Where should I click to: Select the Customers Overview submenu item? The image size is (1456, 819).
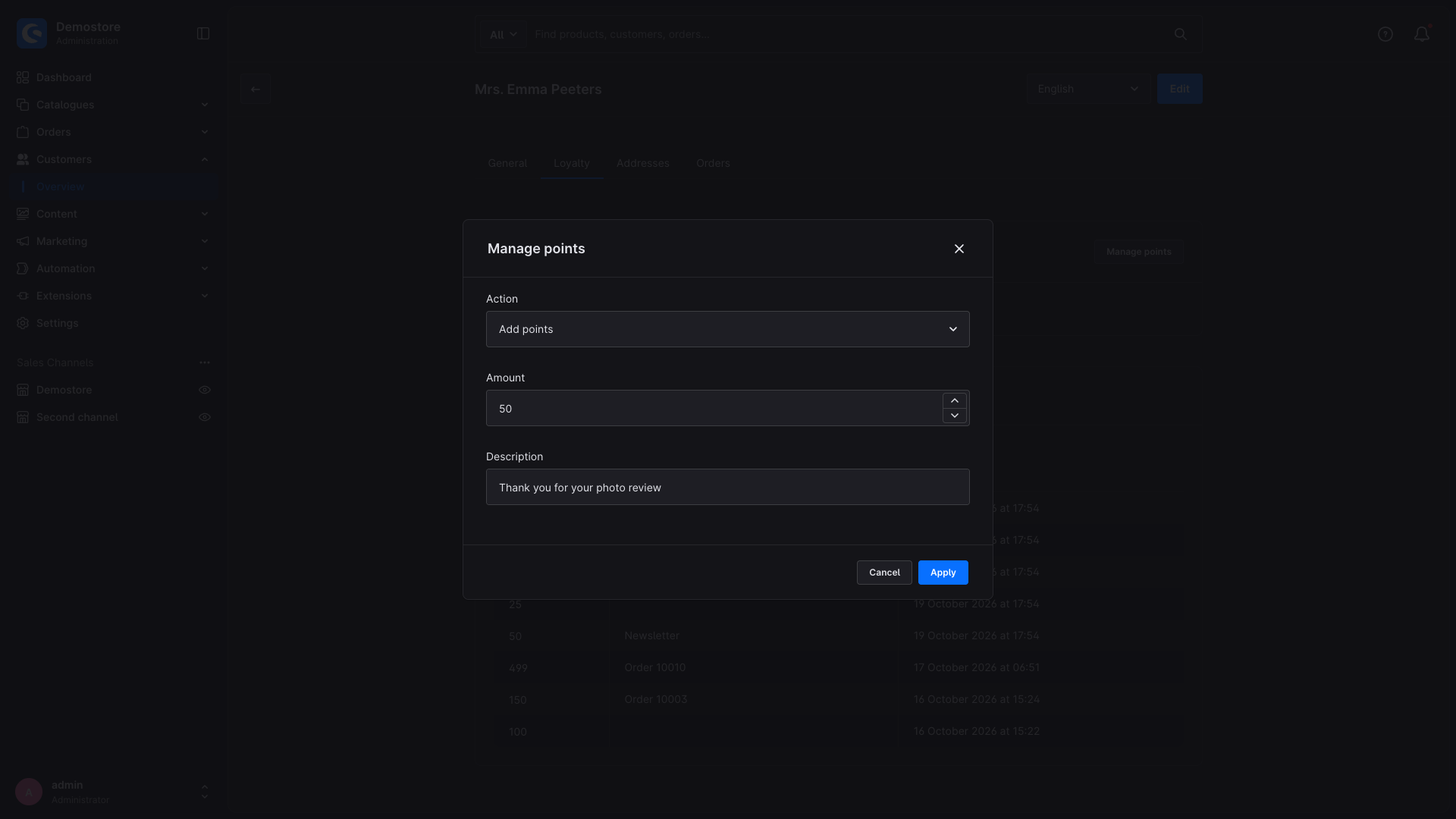tap(114, 187)
